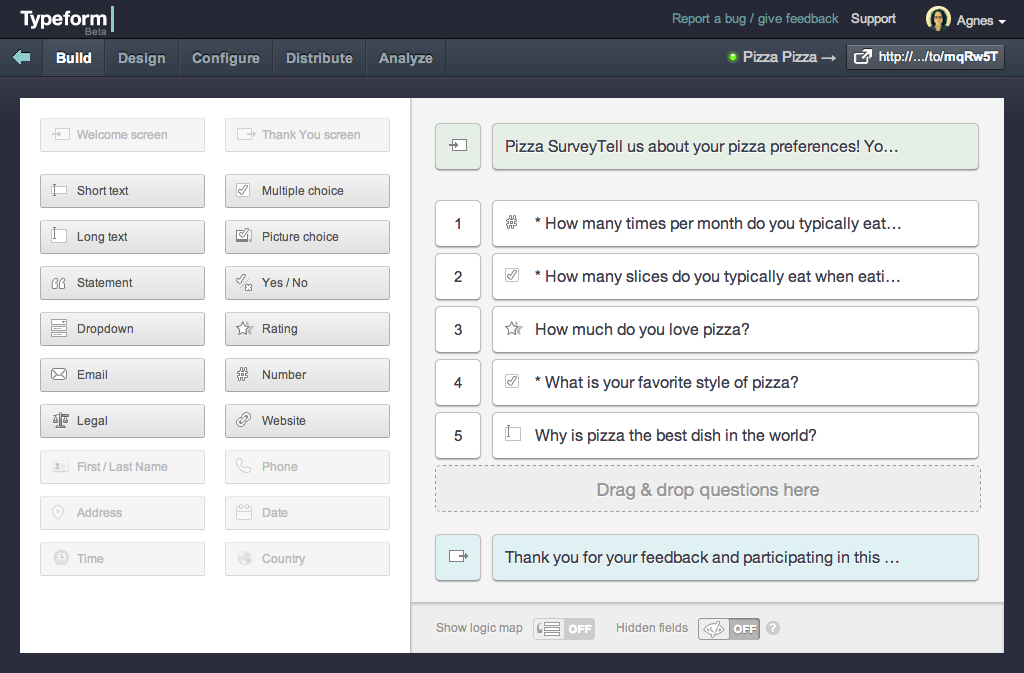Click the 'Show logic map' label
This screenshot has width=1024, height=673.
click(x=479, y=628)
